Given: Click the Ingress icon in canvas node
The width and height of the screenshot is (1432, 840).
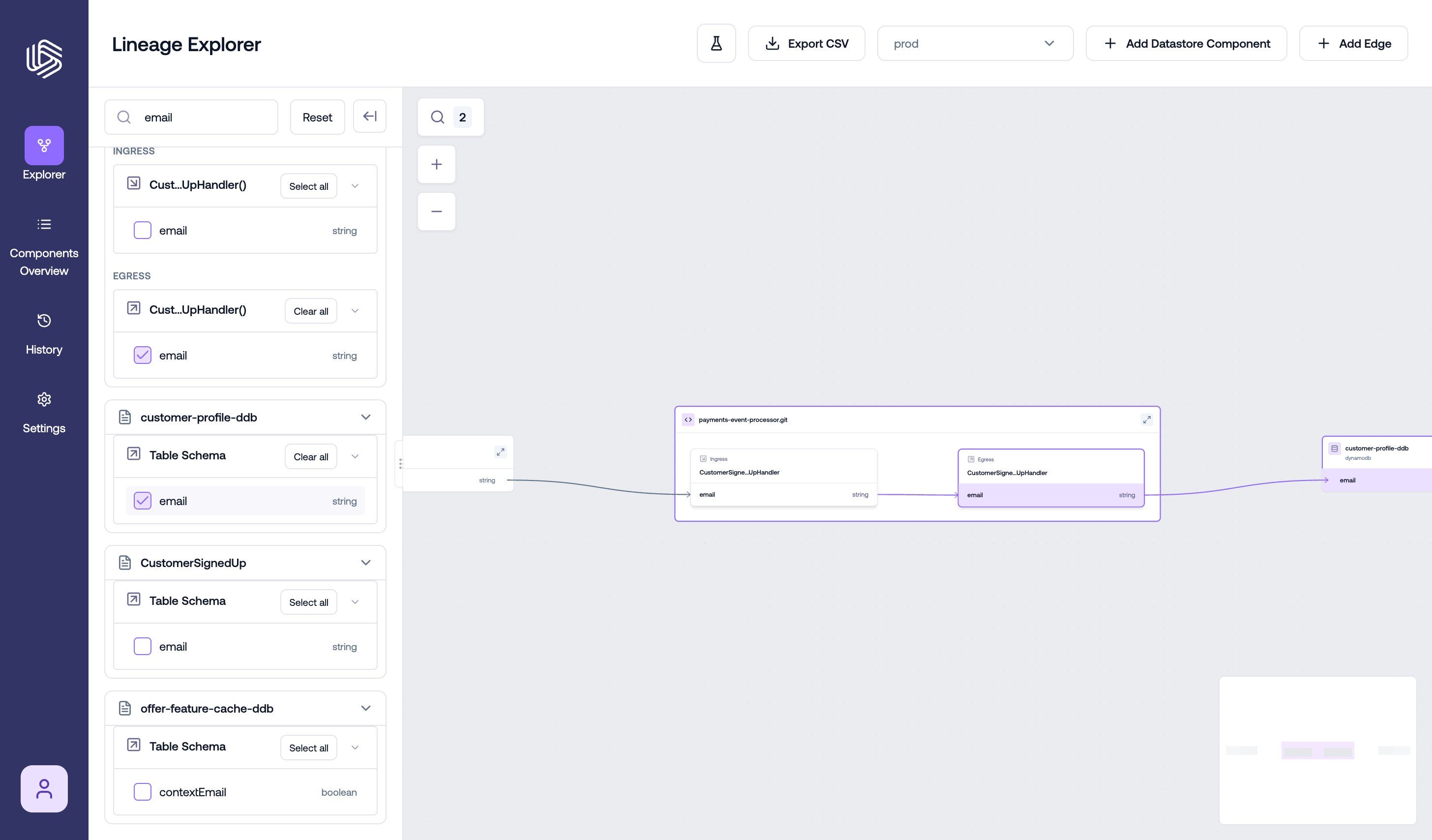Looking at the screenshot, I should (x=703, y=459).
